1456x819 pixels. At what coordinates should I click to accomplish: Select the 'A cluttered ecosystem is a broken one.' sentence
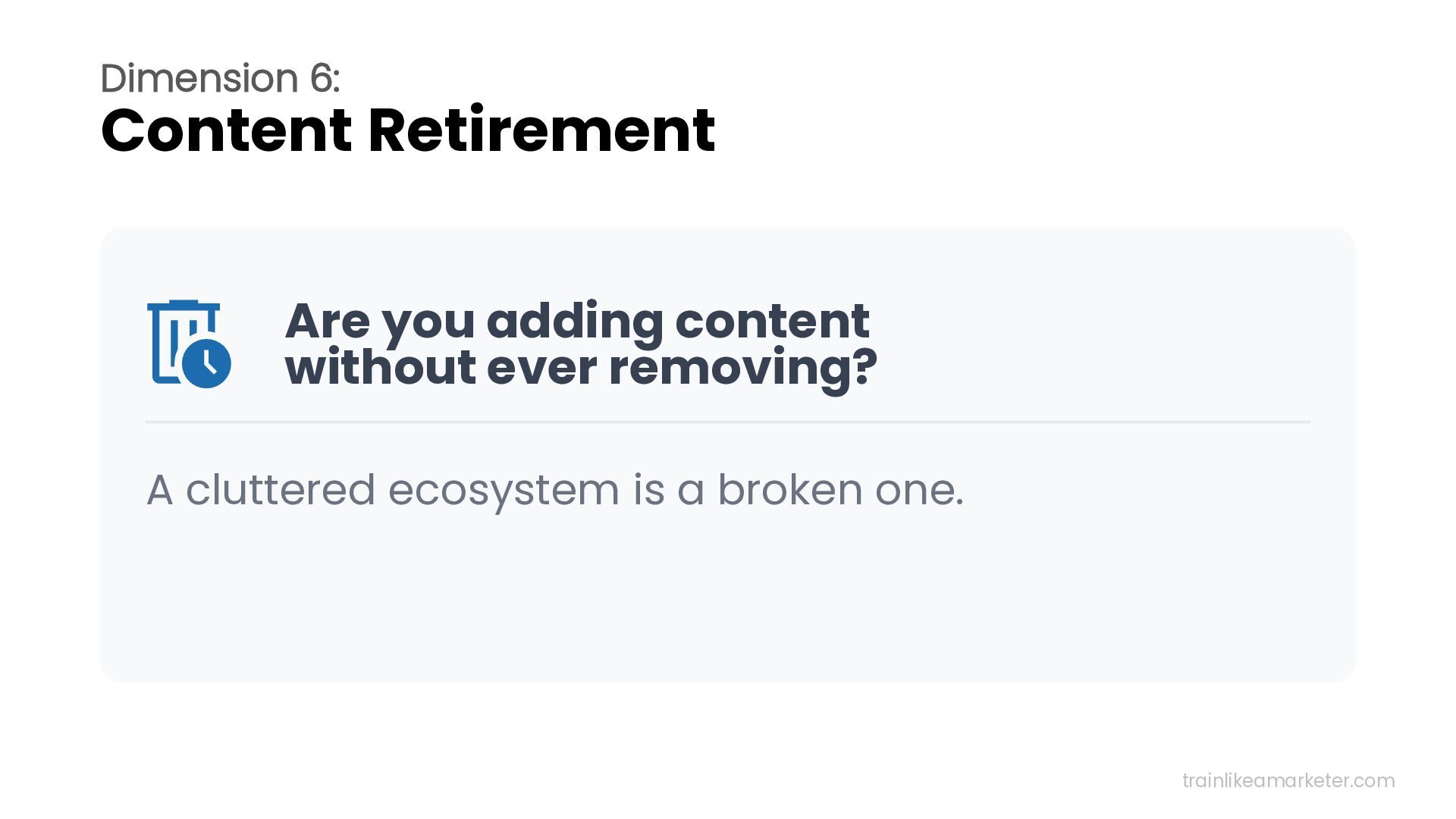click(x=555, y=490)
